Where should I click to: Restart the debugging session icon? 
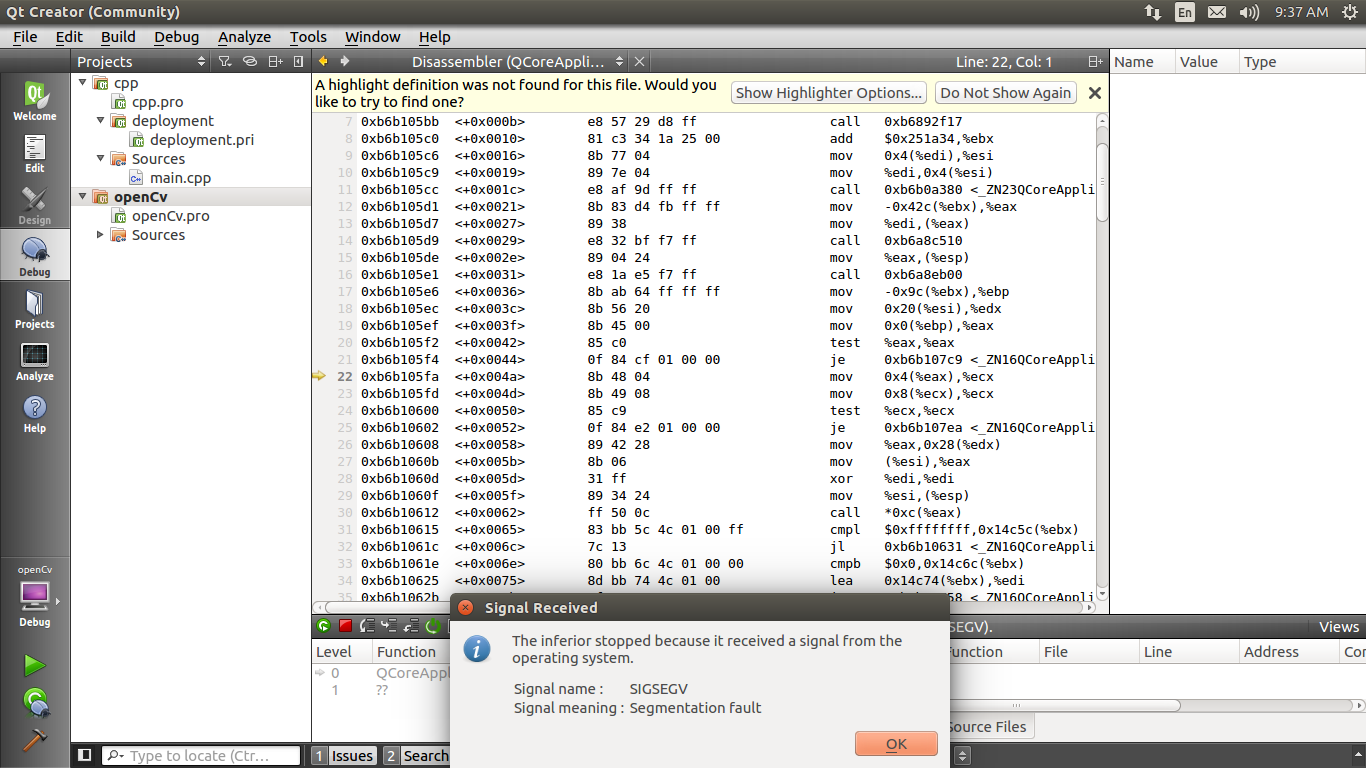click(433, 626)
